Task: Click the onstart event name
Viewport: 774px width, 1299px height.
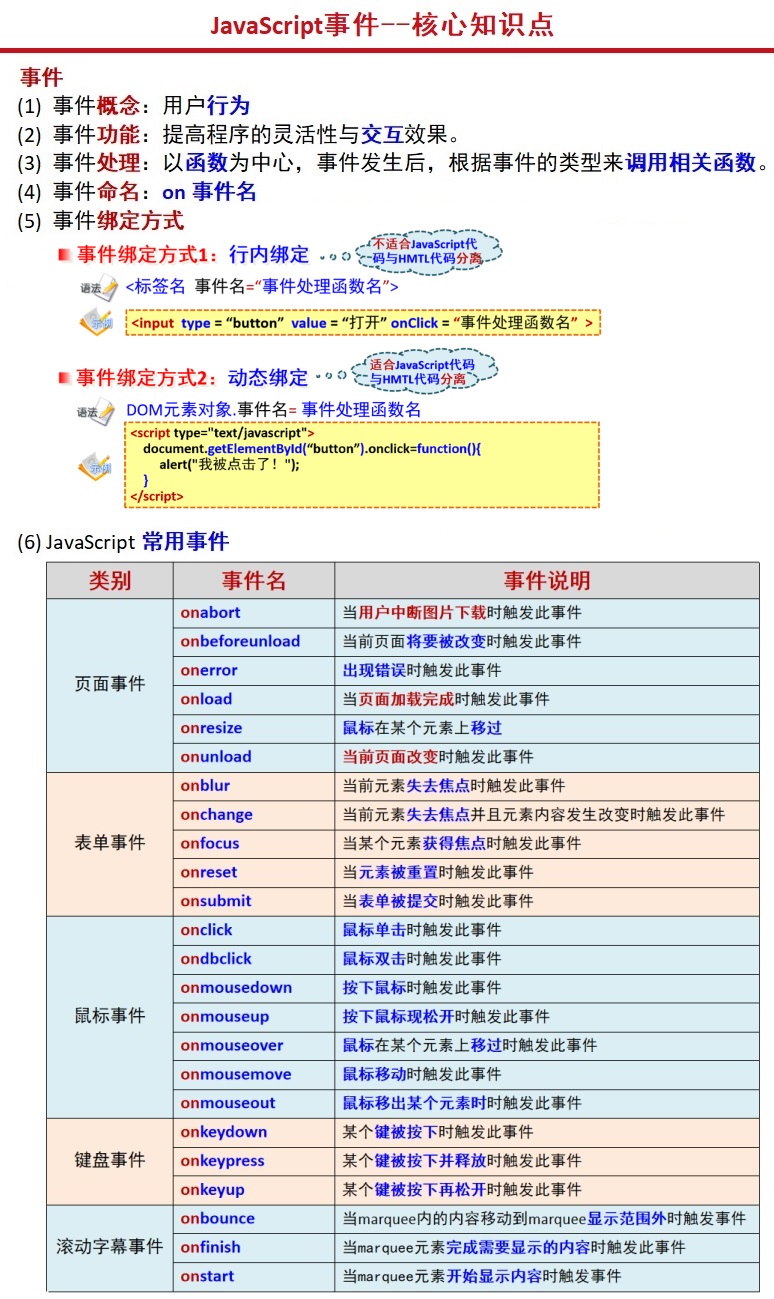Action: pyautogui.click(x=207, y=1276)
